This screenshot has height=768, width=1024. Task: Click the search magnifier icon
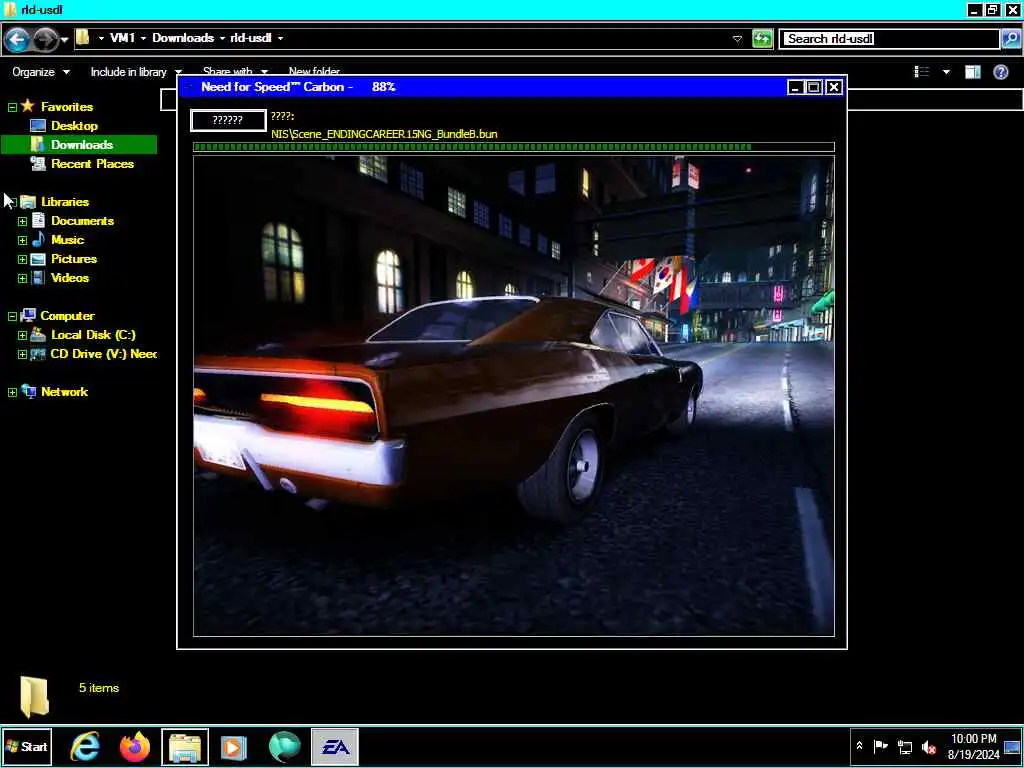(1010, 39)
